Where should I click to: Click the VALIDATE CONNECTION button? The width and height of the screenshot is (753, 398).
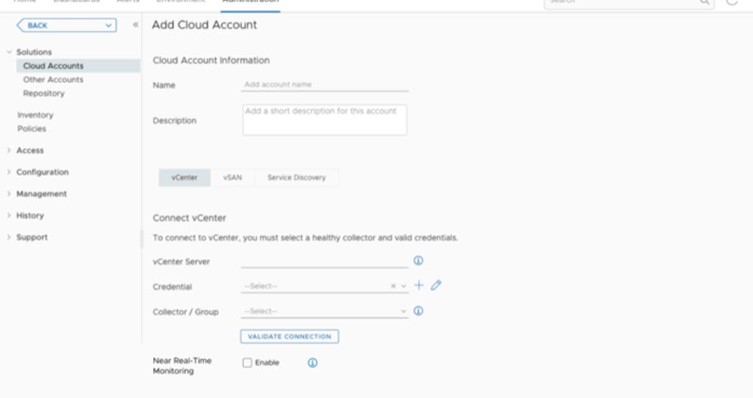point(290,337)
